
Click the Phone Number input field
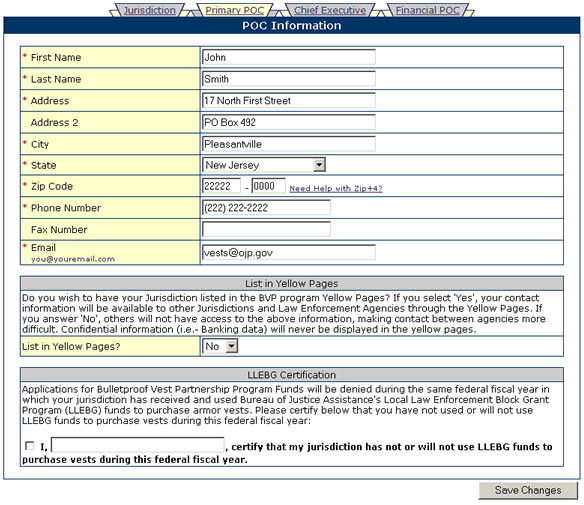click(266, 207)
